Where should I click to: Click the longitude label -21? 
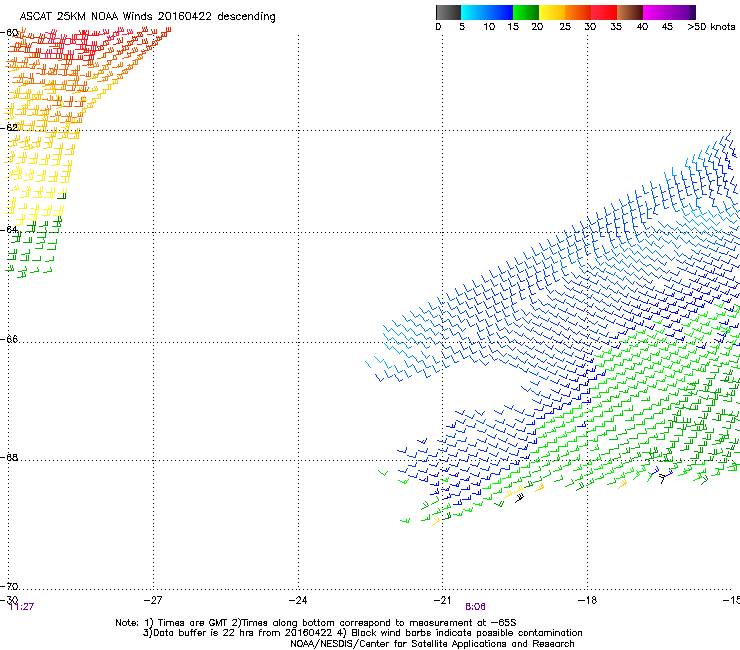point(442,600)
